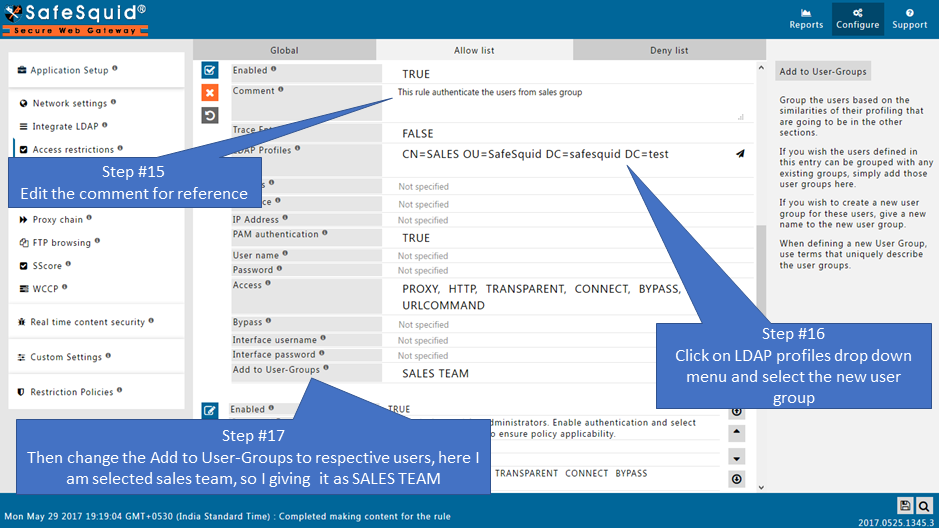Click the circled down arrow of second rule

click(x=737, y=479)
